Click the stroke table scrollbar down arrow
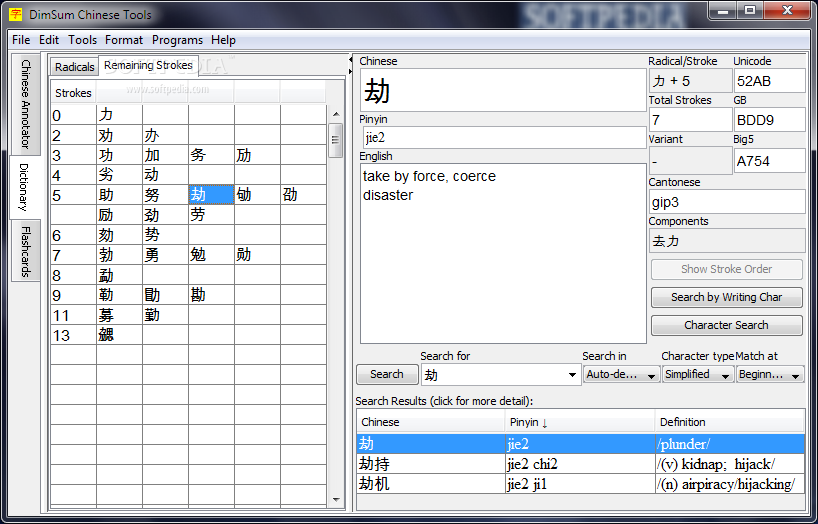This screenshot has width=818, height=524. pos(336,500)
